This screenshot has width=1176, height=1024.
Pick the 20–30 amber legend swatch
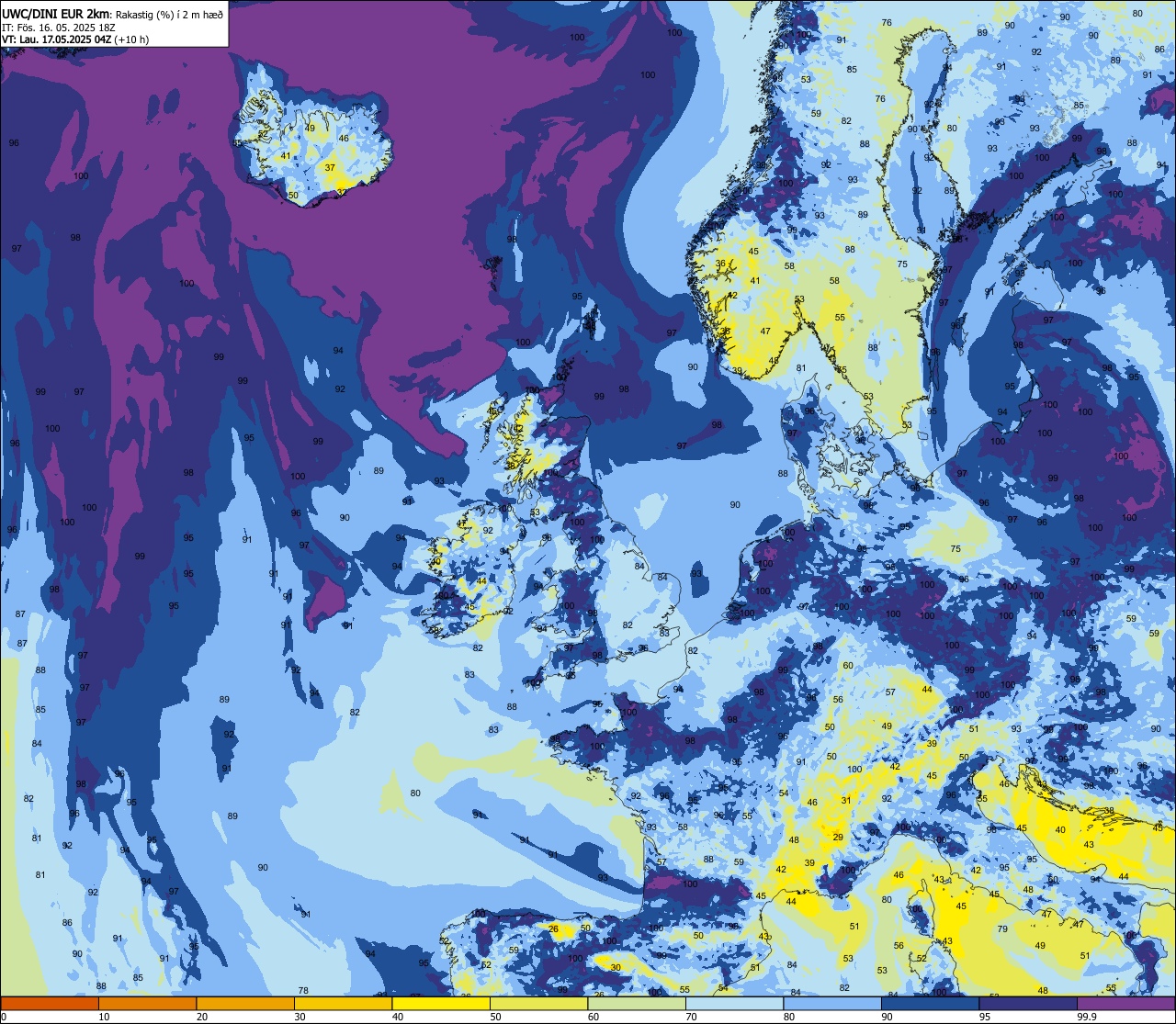click(x=245, y=1003)
